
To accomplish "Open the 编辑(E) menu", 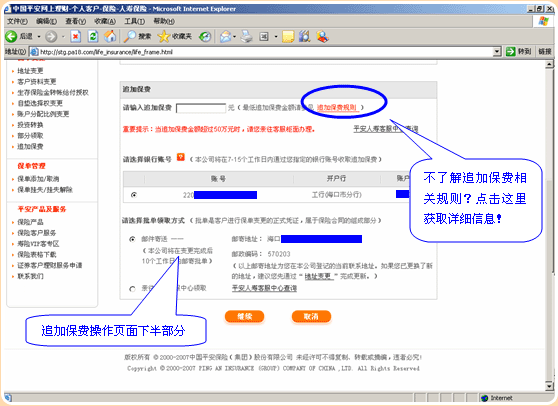I will click(46, 21).
